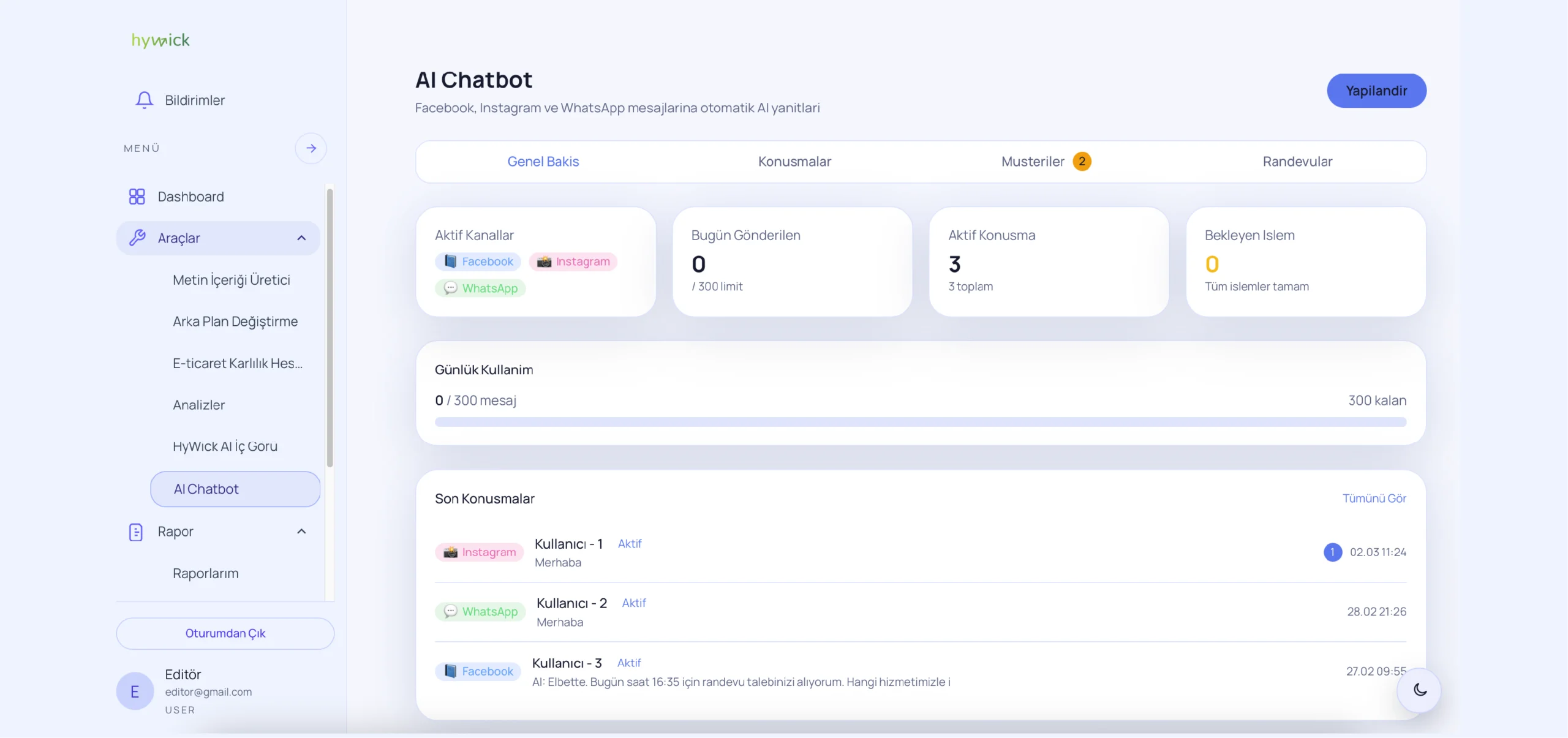
Task: Collapse the Araçlar menu chevron
Action: [x=301, y=238]
